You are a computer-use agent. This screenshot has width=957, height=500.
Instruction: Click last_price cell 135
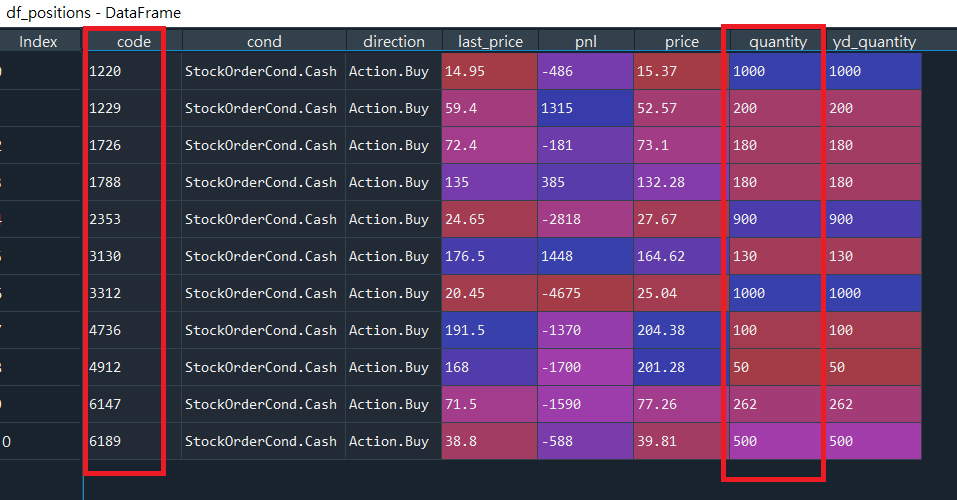[x=489, y=182]
